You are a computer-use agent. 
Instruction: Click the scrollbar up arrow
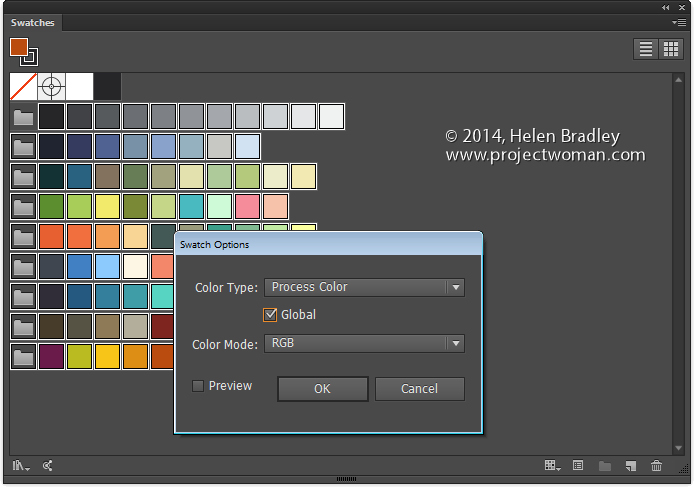(x=679, y=80)
